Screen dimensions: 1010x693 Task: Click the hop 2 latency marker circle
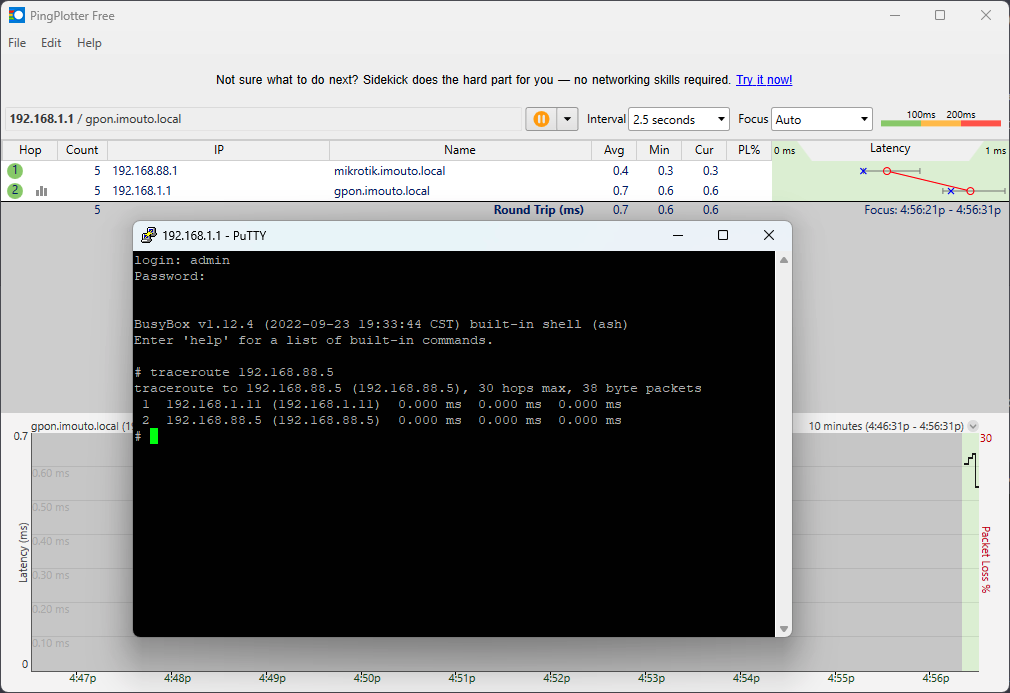pos(971,191)
